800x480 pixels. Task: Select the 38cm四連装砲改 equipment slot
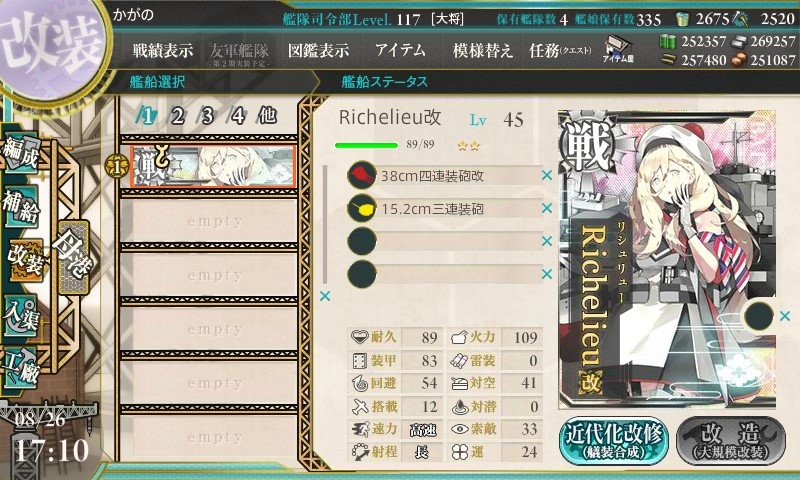(444, 176)
